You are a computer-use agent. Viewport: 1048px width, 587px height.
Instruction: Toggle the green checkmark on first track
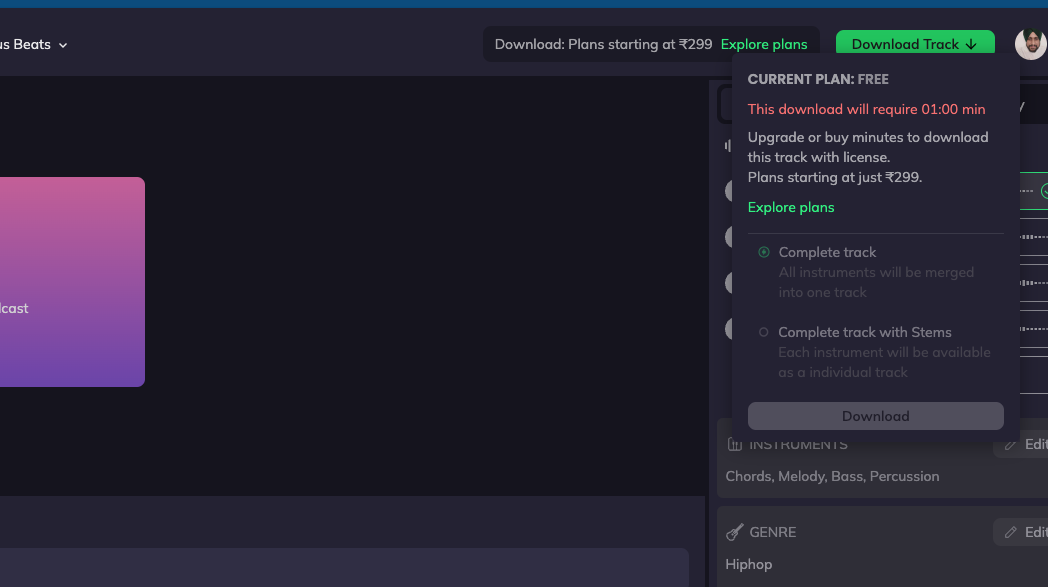point(1044,191)
